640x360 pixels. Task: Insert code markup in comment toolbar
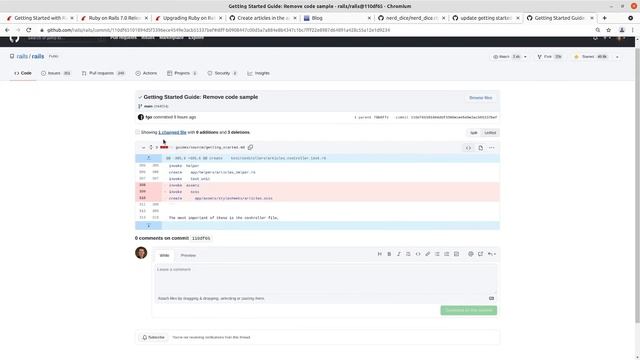(x=418, y=254)
